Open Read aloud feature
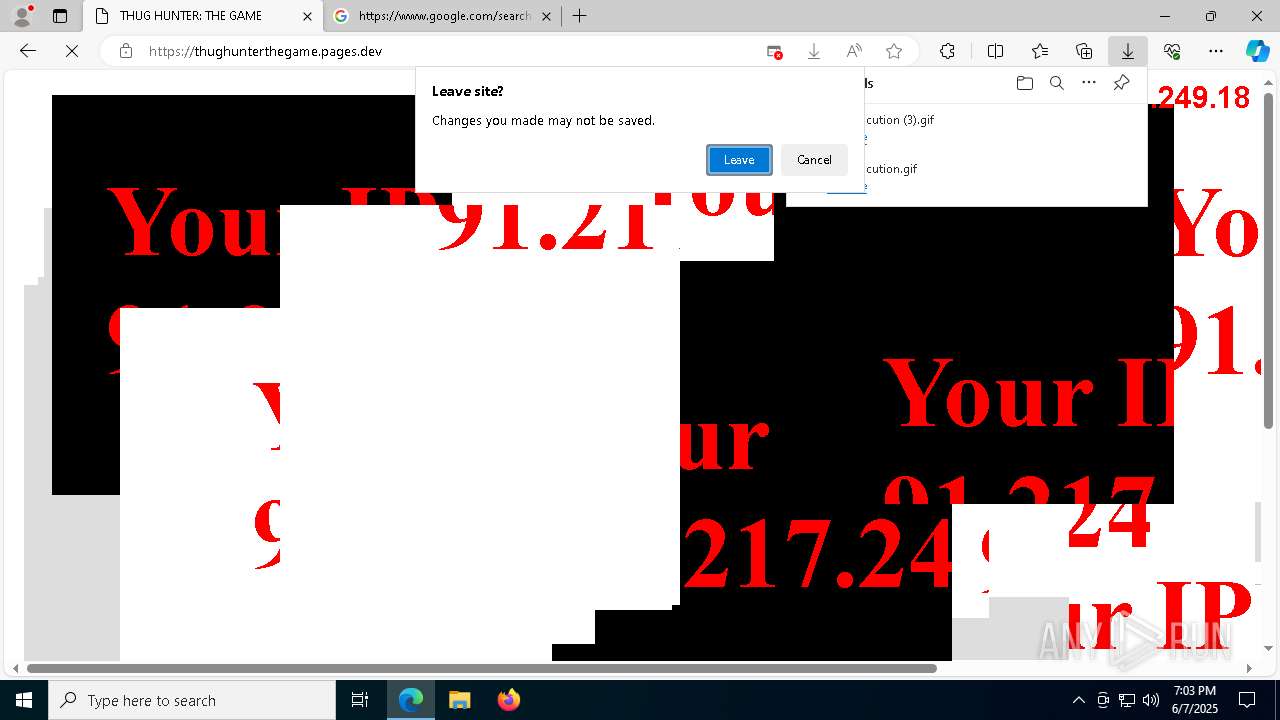The image size is (1280, 720). (x=854, y=51)
